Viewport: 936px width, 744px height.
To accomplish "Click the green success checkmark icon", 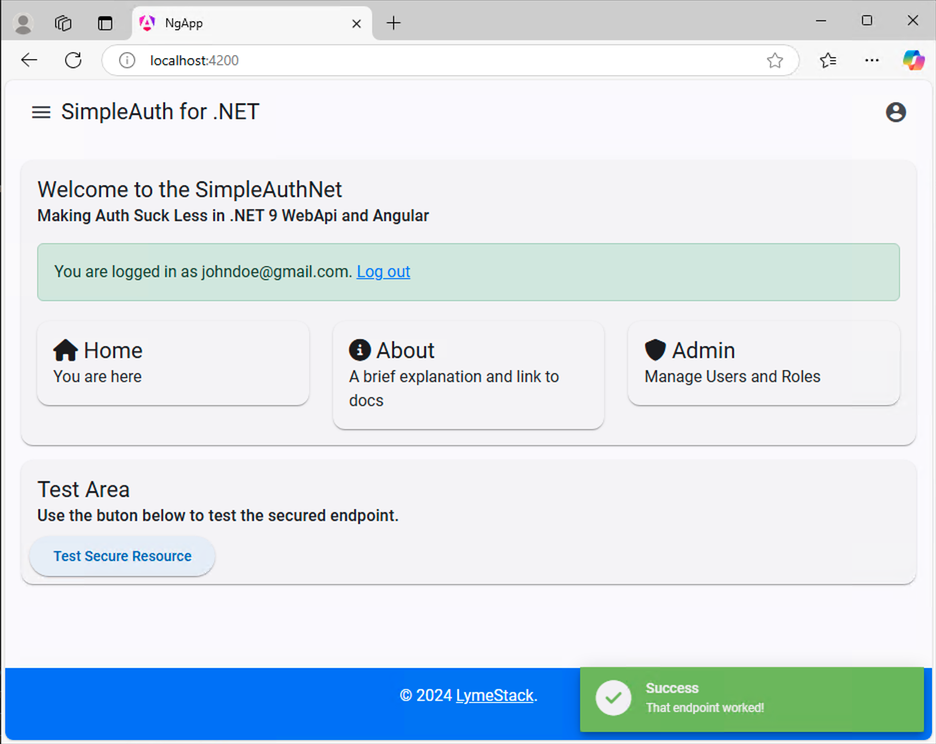I will click(613, 697).
